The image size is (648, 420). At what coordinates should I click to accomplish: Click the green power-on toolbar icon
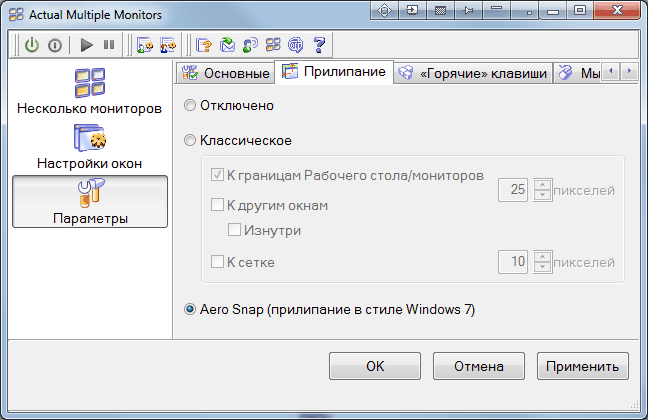tap(32, 45)
